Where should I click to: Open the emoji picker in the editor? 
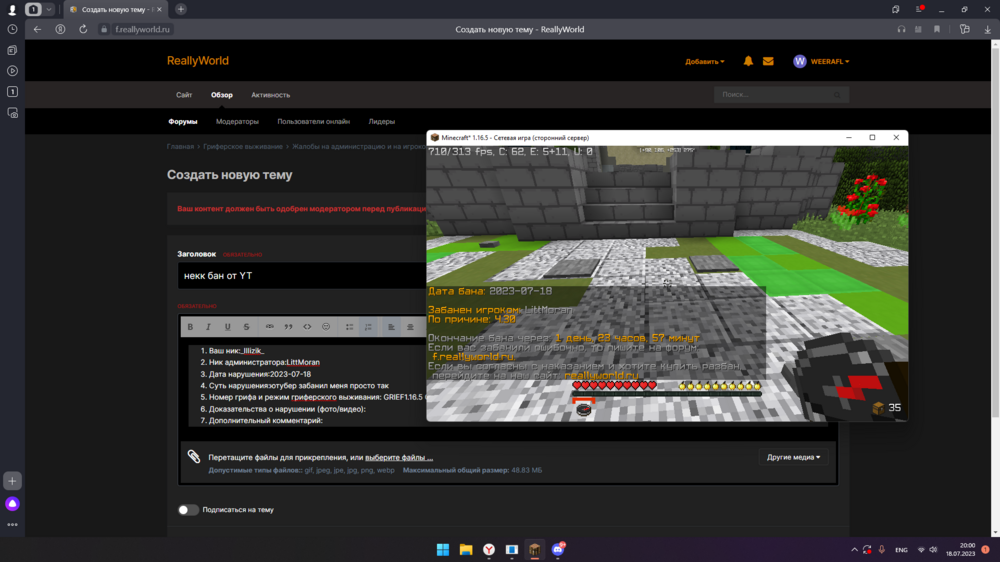click(x=326, y=327)
